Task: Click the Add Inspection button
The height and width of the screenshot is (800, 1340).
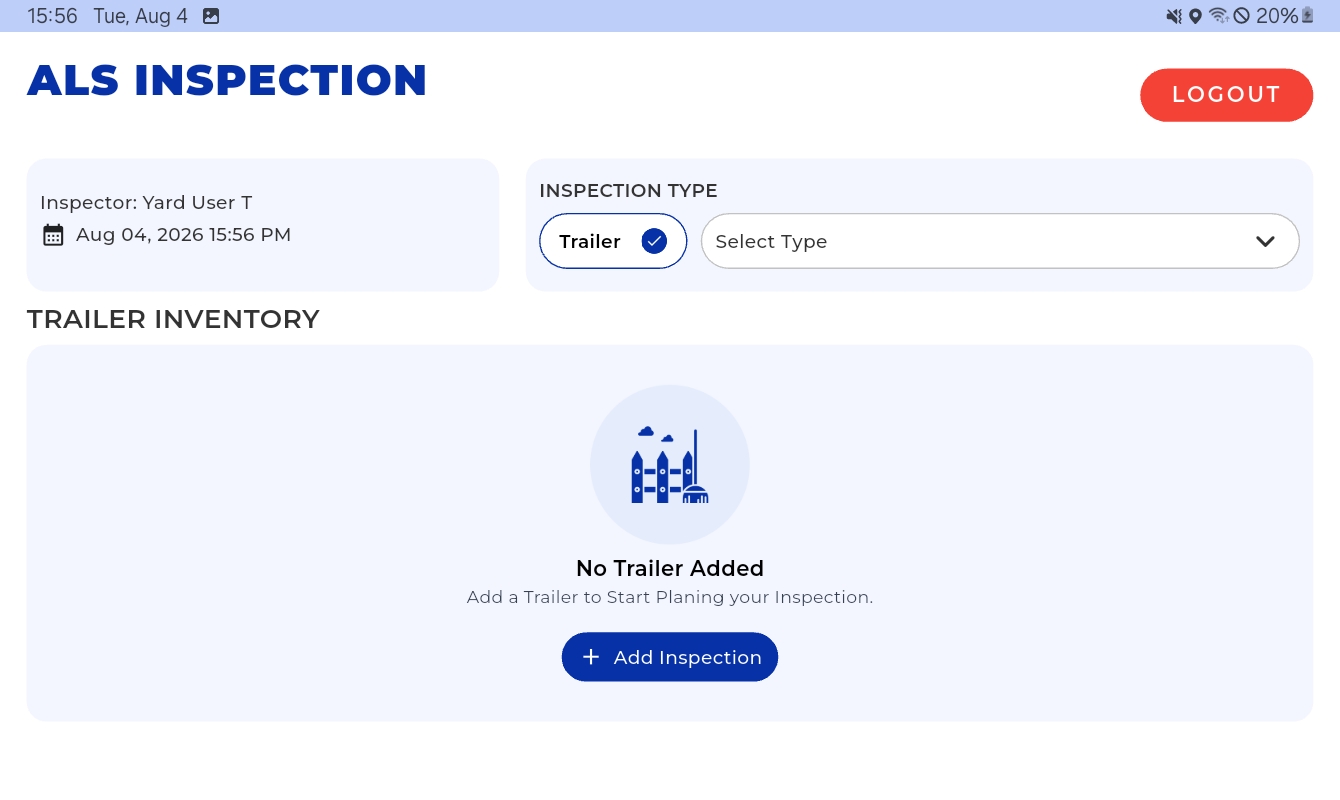Action: [x=670, y=657]
